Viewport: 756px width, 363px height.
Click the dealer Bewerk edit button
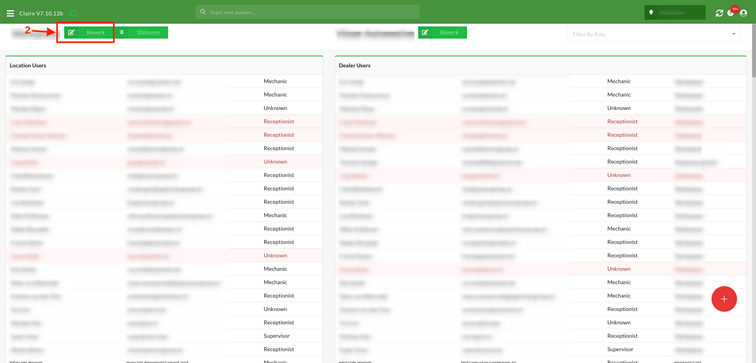pyautogui.click(x=442, y=32)
